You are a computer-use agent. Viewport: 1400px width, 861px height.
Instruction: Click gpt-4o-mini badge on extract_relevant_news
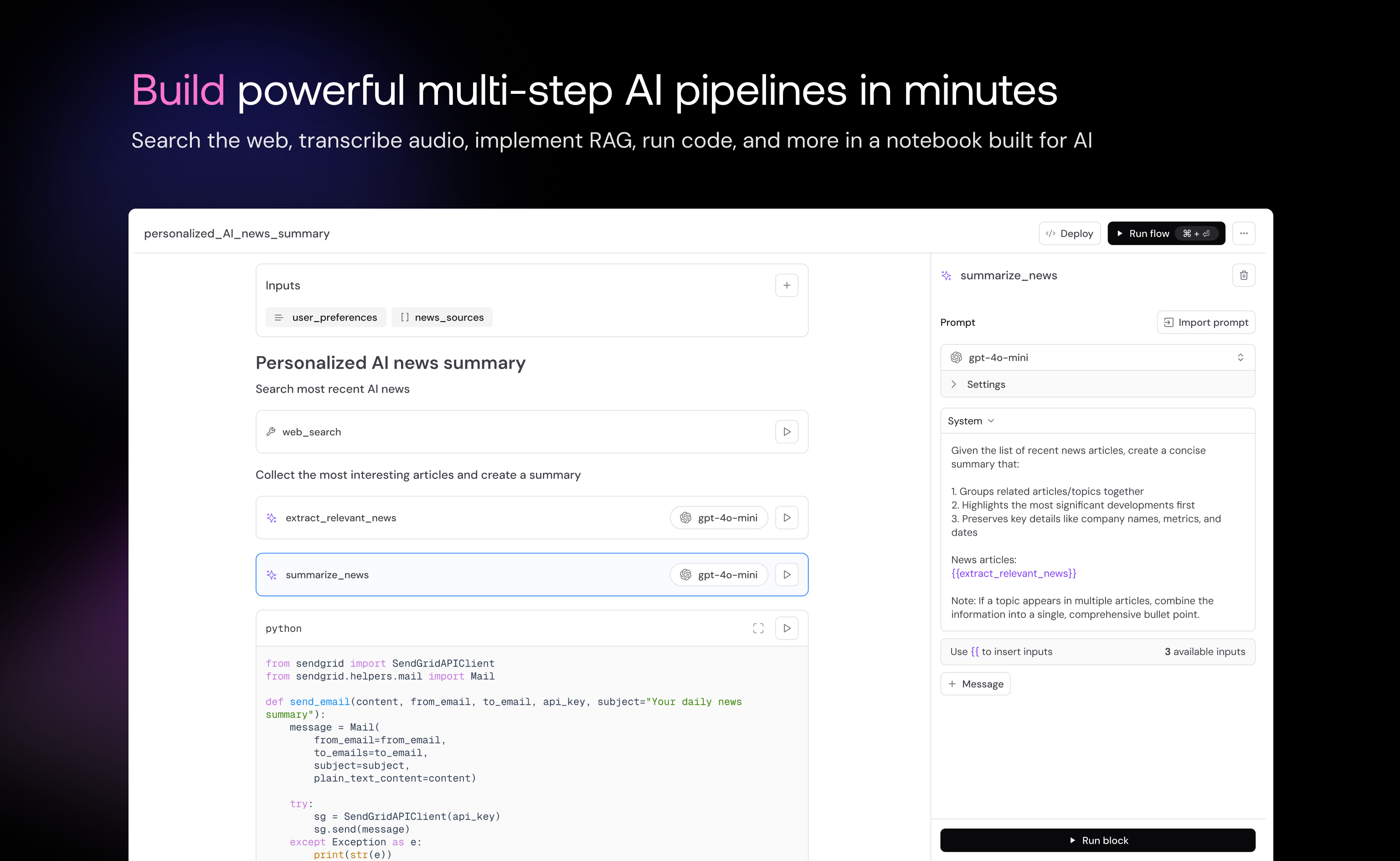click(x=719, y=518)
